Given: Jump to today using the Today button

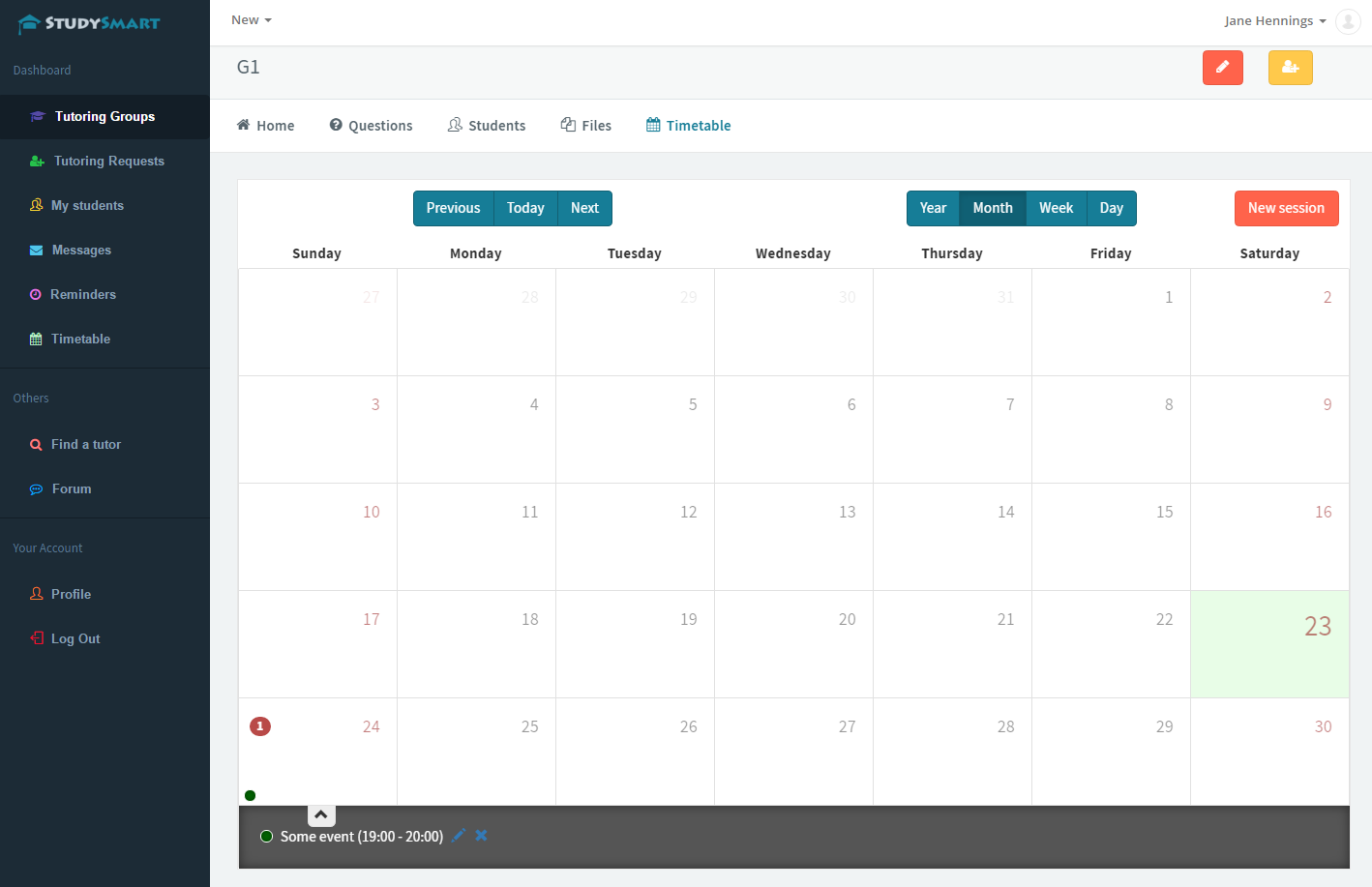Looking at the screenshot, I should (x=525, y=208).
